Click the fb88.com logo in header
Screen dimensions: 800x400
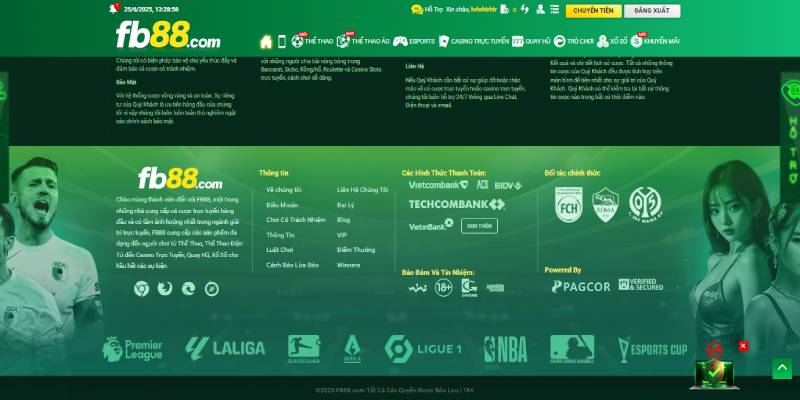pos(168,35)
